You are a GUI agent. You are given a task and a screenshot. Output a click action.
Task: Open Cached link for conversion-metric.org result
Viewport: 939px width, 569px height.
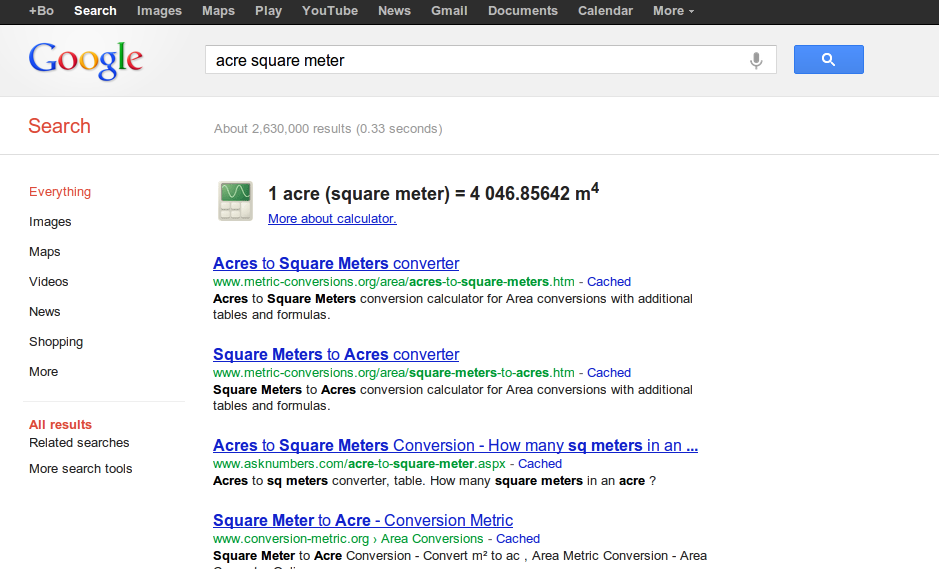pos(518,538)
